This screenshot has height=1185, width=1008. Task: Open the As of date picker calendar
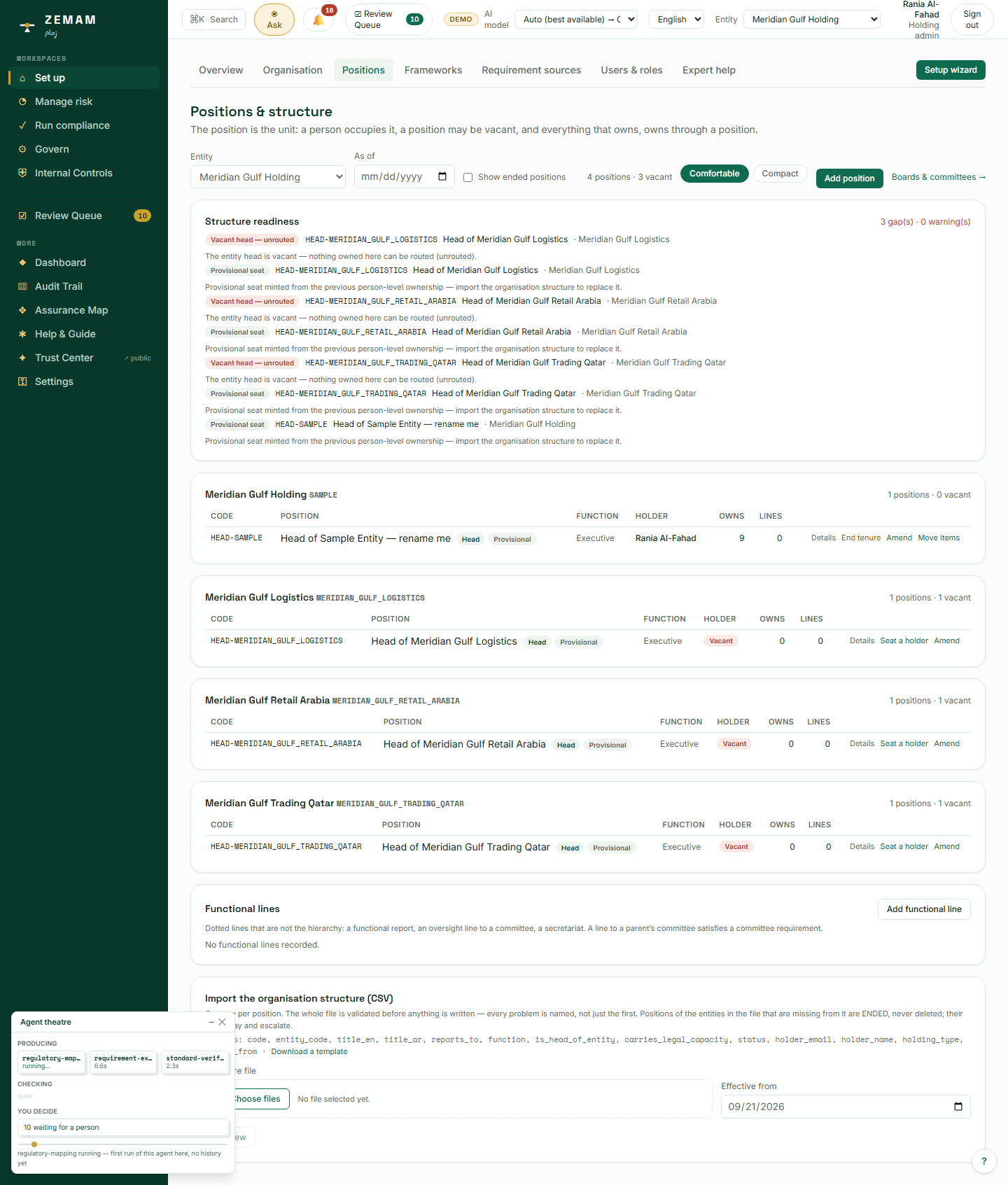[x=442, y=176]
